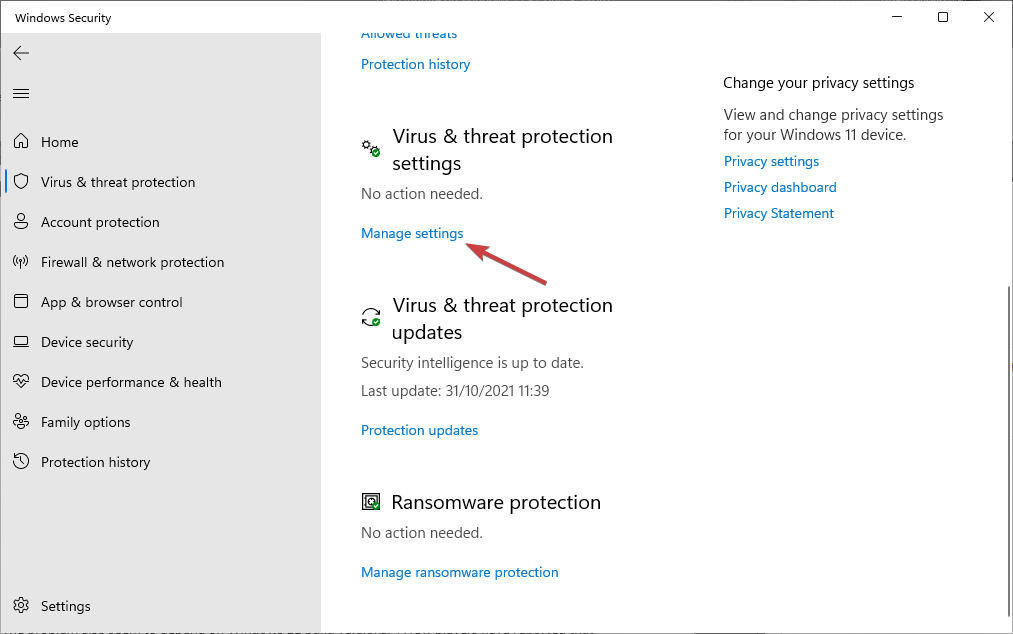Toggle the hamburger navigation menu
This screenshot has width=1013, height=634.
[21, 94]
